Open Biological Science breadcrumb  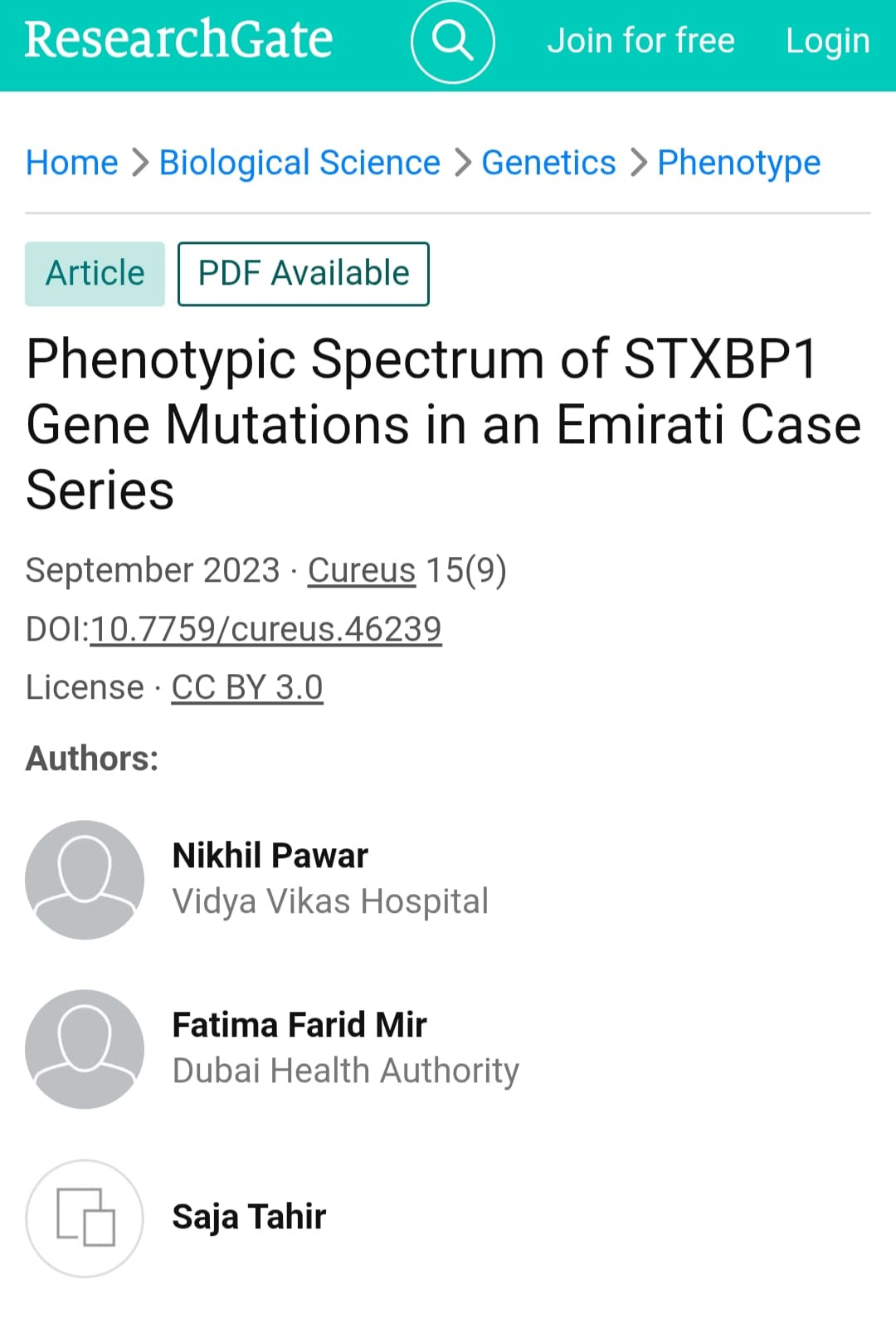[x=299, y=163]
